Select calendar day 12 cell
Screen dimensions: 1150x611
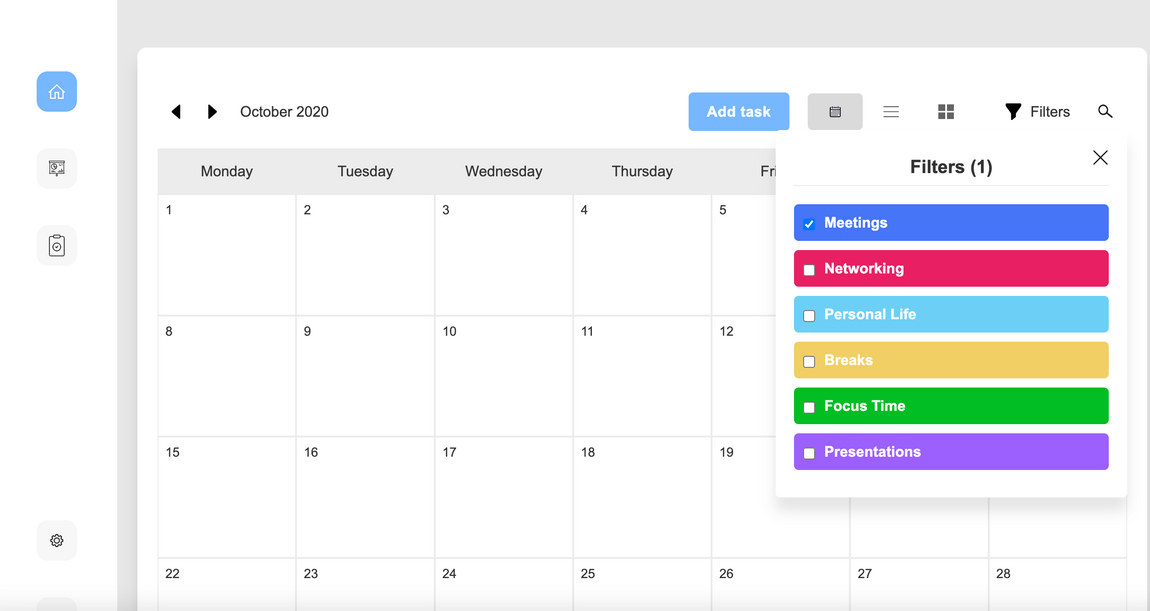pyautogui.click(x=744, y=376)
